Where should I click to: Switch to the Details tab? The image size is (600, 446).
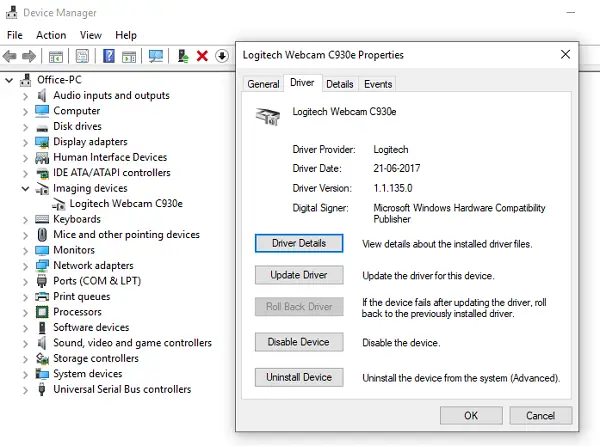[x=340, y=84]
